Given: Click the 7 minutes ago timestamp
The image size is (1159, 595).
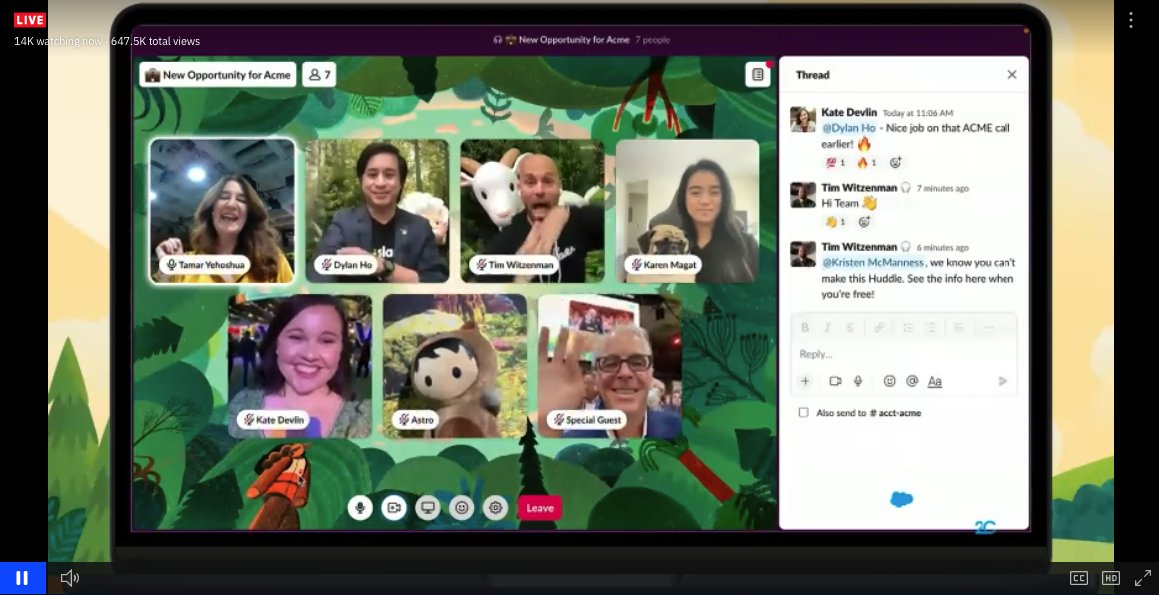Looking at the screenshot, I should 942,188.
